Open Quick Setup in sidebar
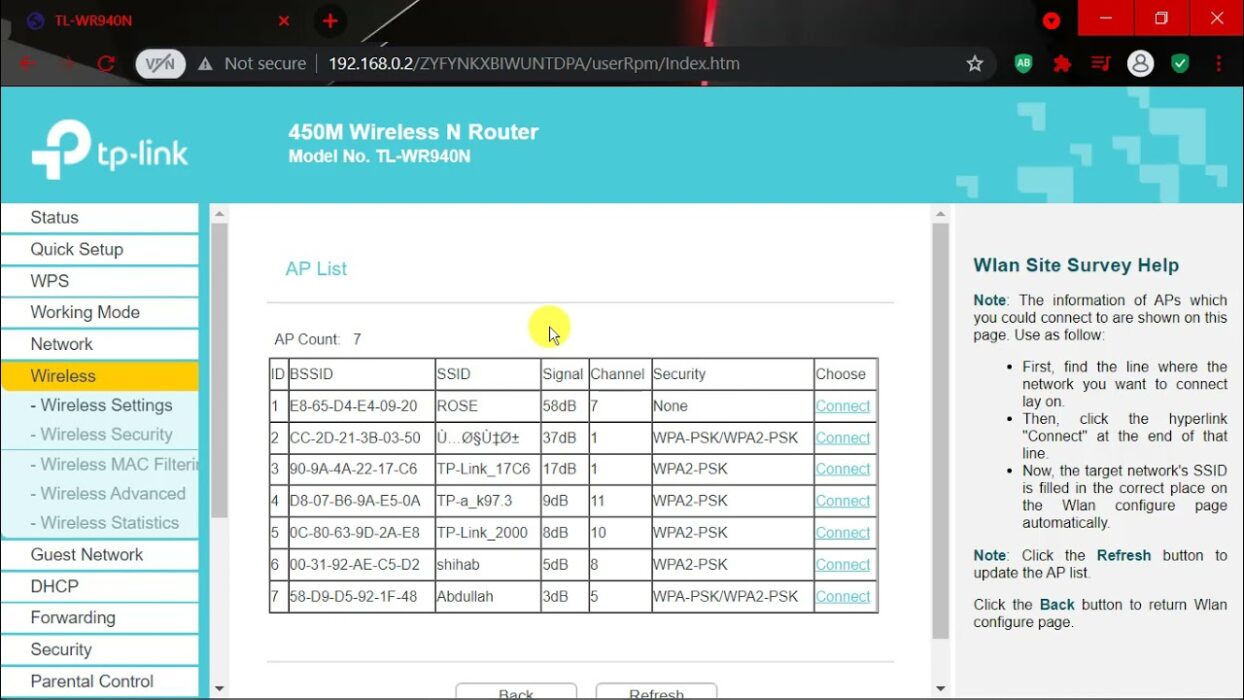Viewport: 1244px width, 700px height. 100,250
